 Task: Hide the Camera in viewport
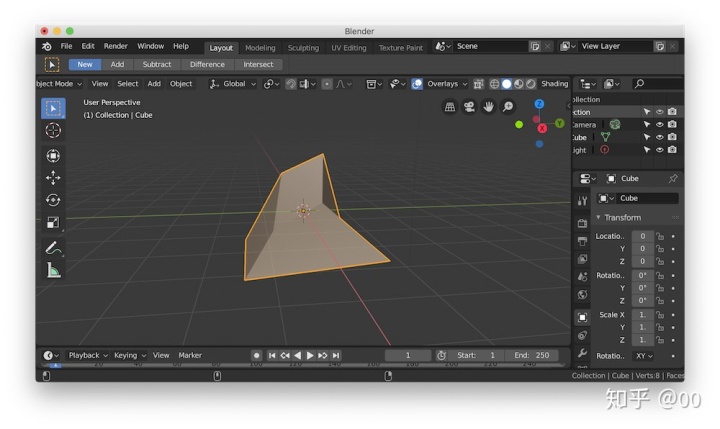click(659, 124)
